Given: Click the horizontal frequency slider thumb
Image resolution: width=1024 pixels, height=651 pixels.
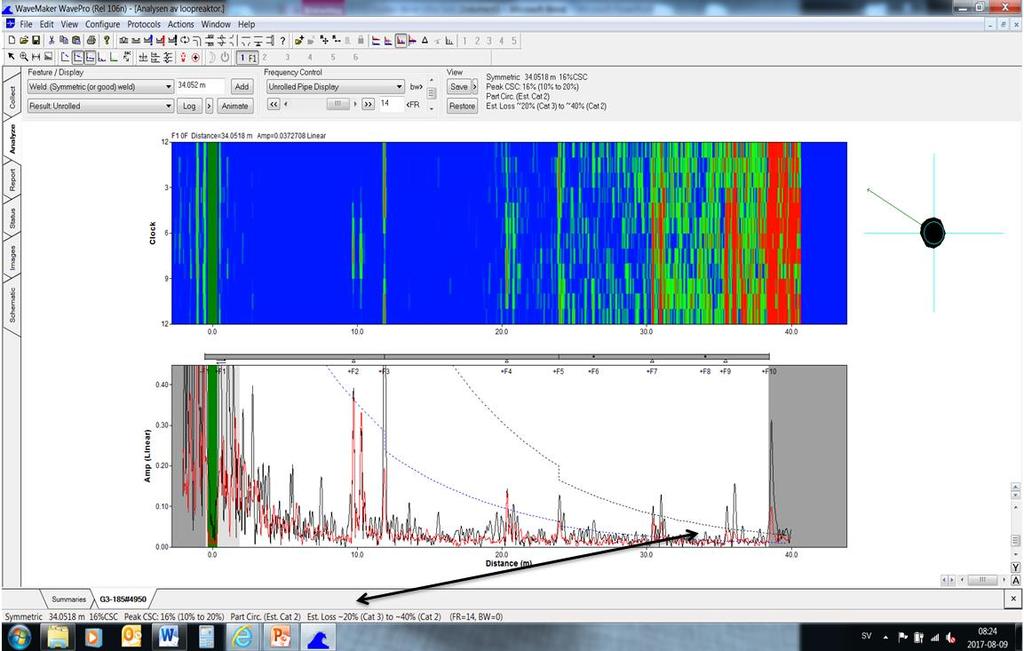Looking at the screenshot, I should click(x=338, y=104).
